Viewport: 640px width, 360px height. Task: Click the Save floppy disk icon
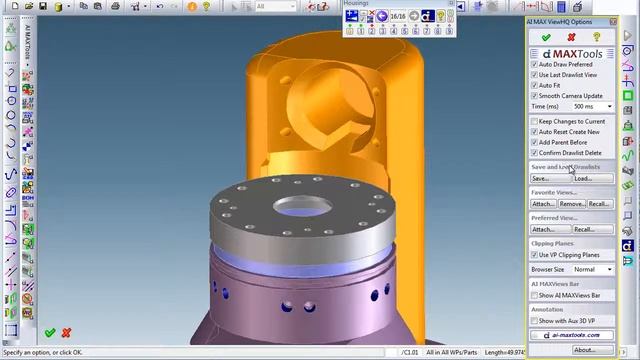[x=43, y=6]
